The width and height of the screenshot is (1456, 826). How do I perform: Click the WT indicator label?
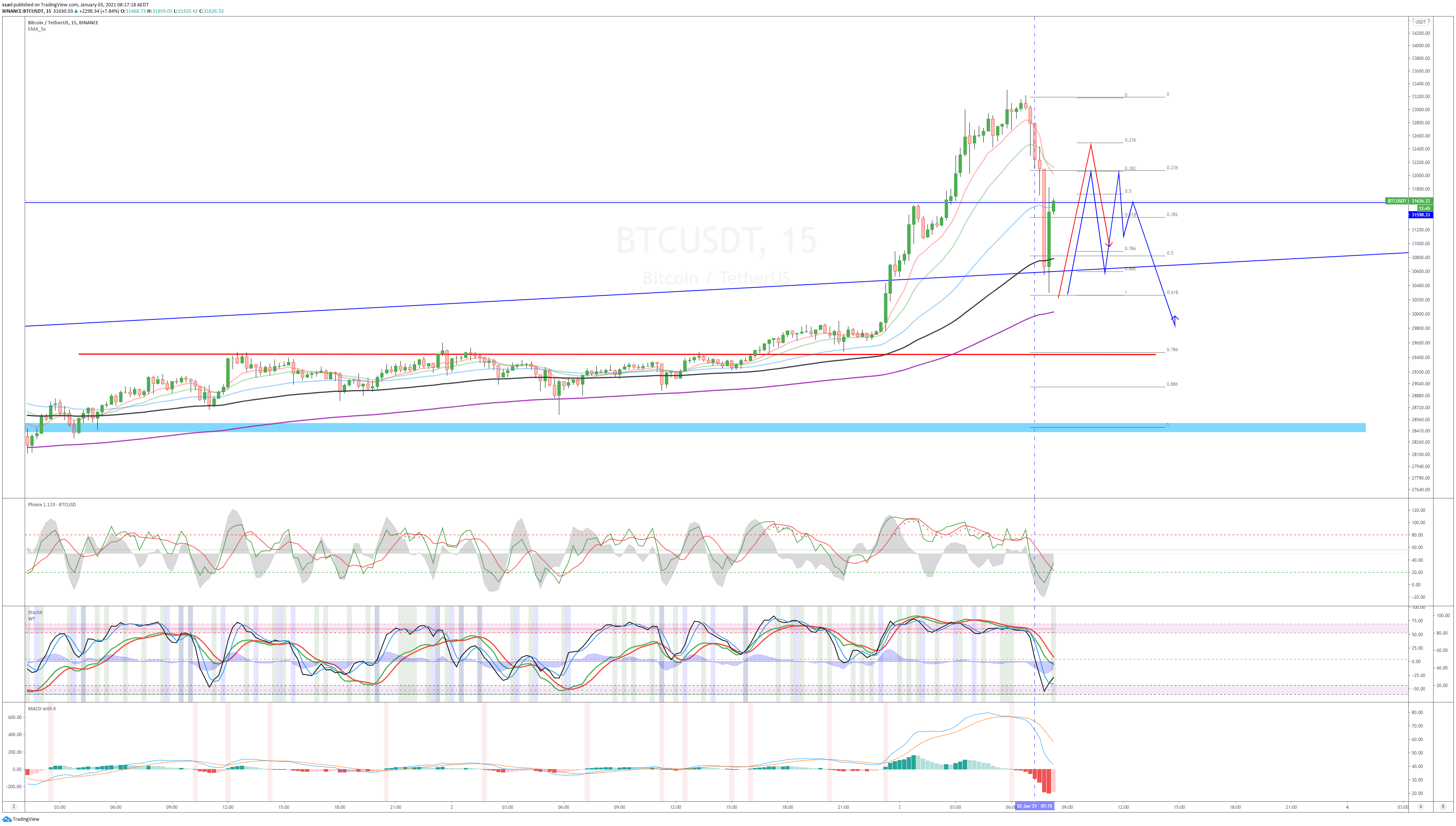point(31,618)
